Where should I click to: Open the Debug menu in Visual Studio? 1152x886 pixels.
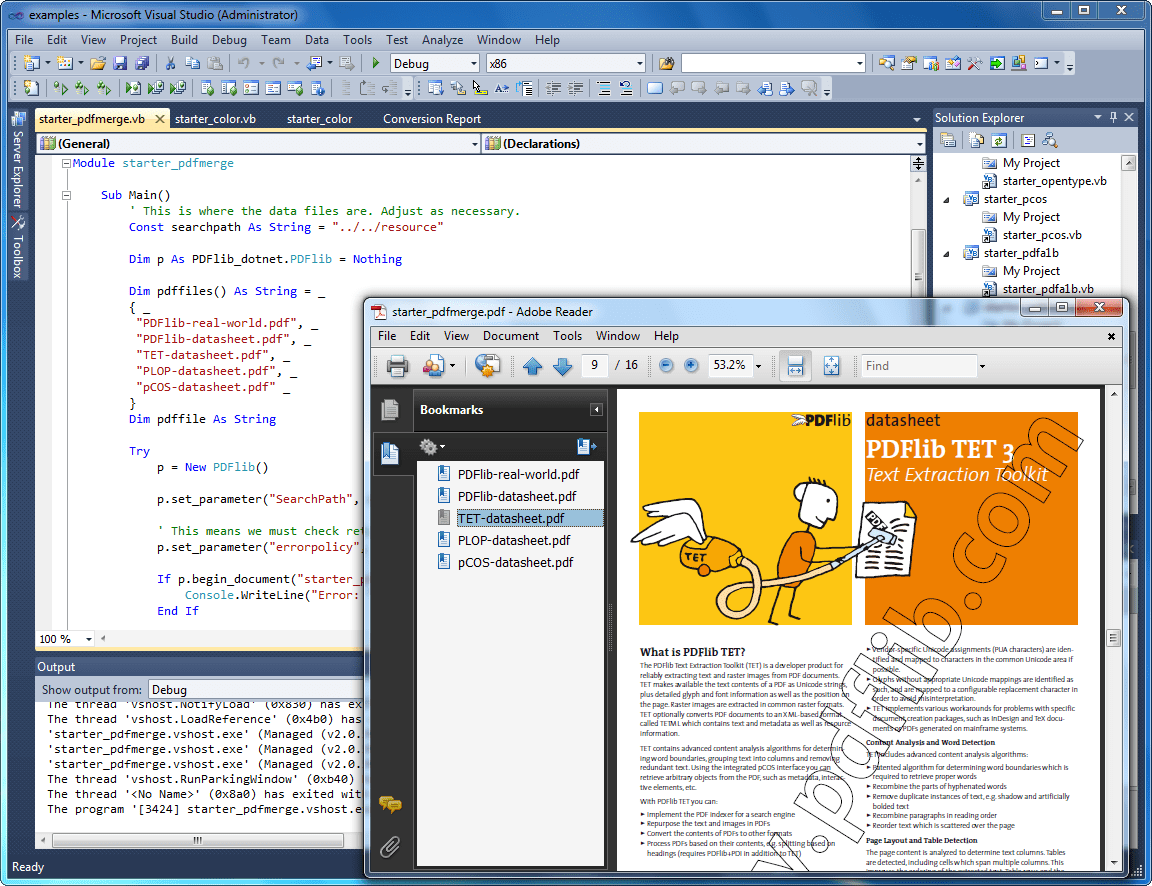tap(229, 40)
